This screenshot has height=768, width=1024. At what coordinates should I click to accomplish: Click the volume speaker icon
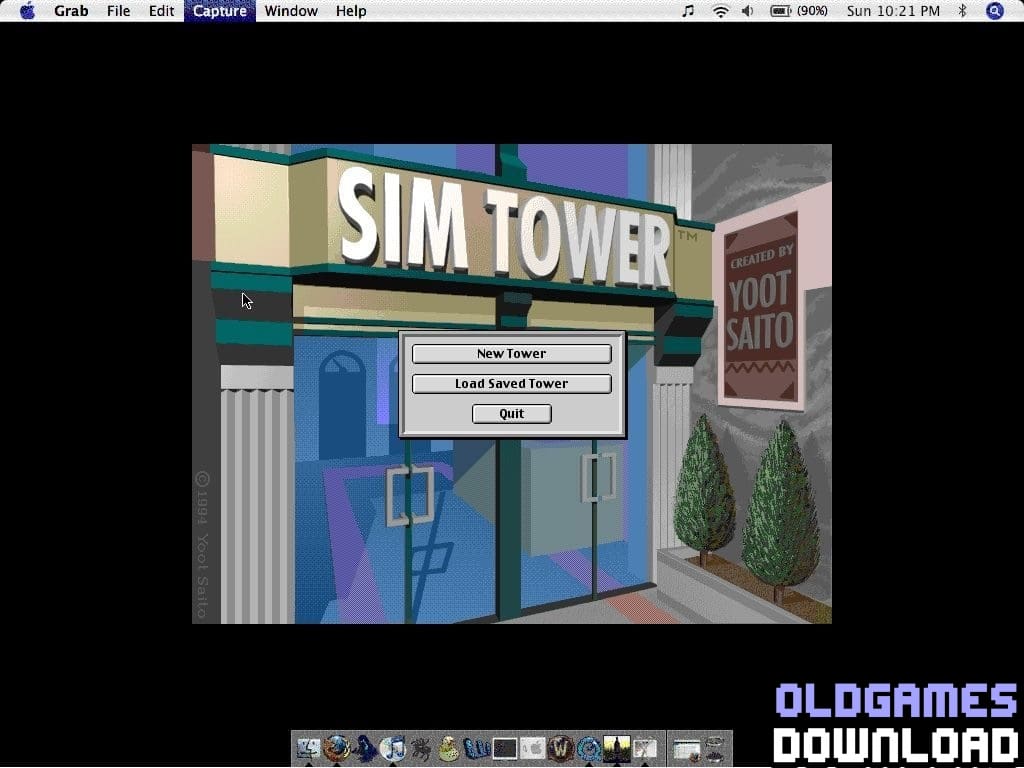(748, 11)
